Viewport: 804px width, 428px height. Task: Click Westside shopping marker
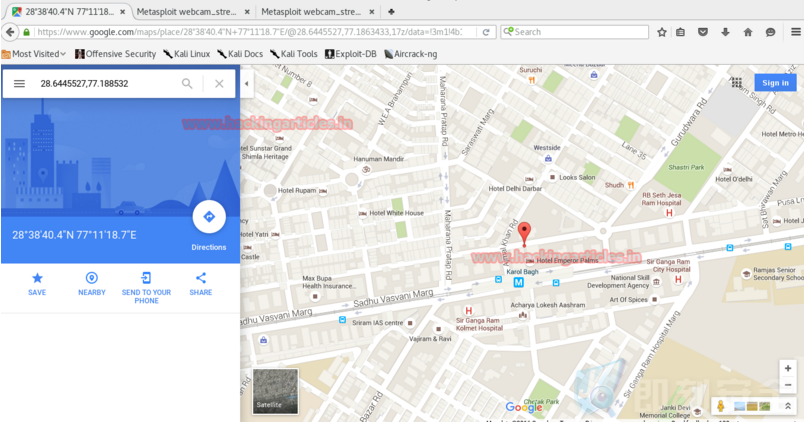tap(548, 158)
